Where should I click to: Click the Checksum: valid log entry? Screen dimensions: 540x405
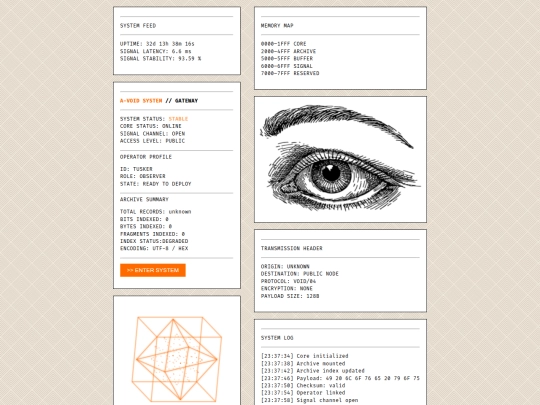pyautogui.click(x=303, y=385)
